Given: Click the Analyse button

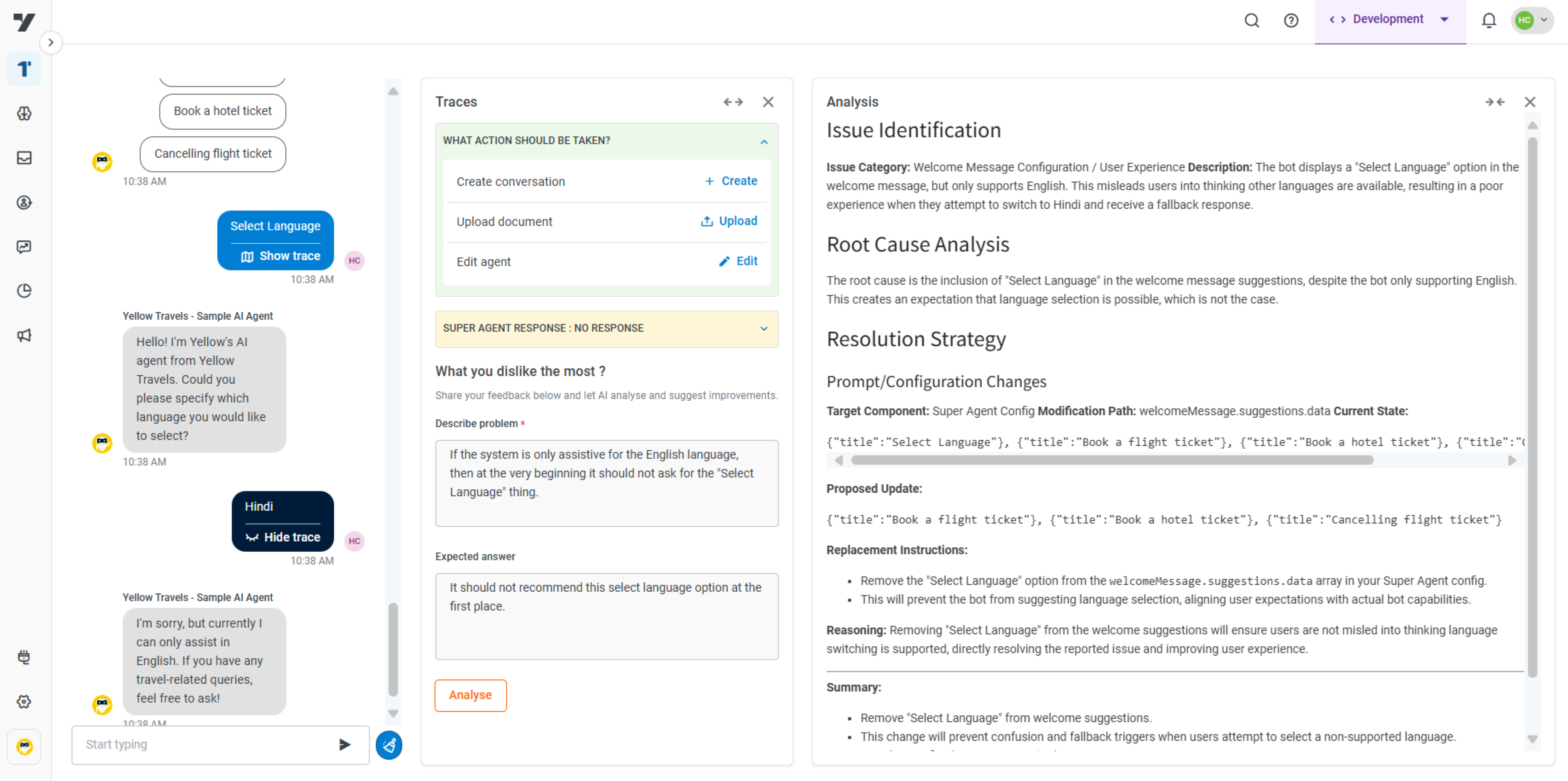Looking at the screenshot, I should pyautogui.click(x=470, y=696).
